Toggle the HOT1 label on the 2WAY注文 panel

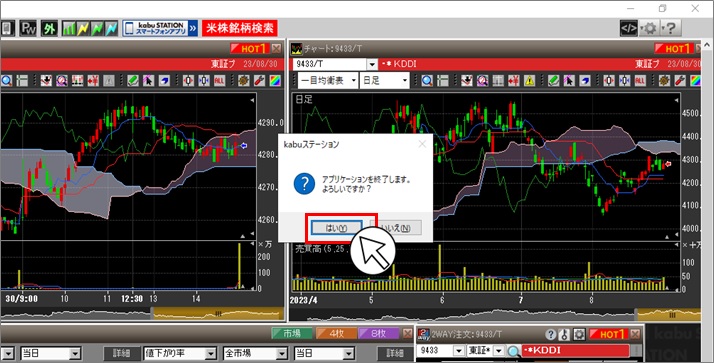pyautogui.click(x=608, y=334)
